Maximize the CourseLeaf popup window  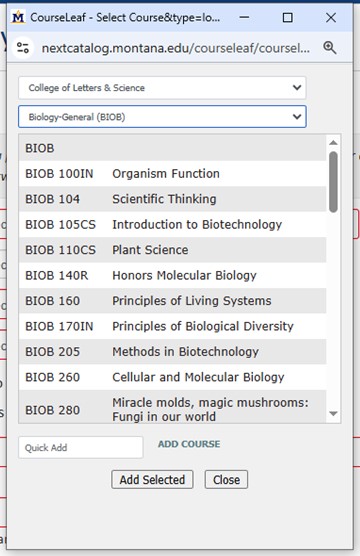pyautogui.click(x=287, y=17)
